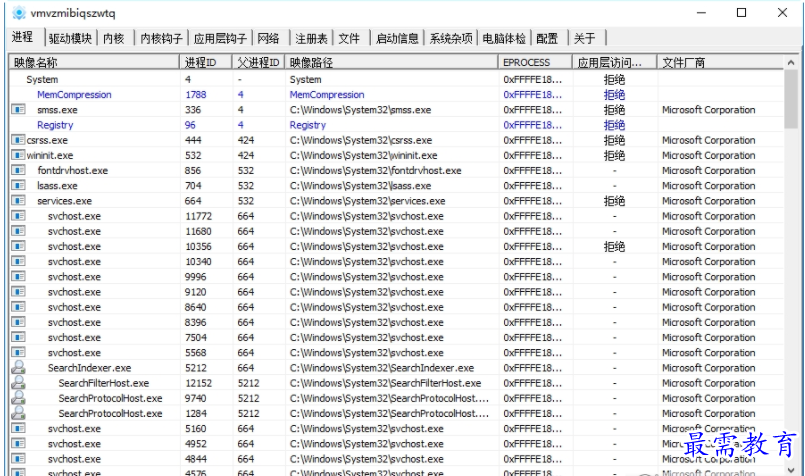Screen dimensions: 805x476
Task: Click icon of SearchProtocolHost.exe PID 1284
Action: point(18,413)
